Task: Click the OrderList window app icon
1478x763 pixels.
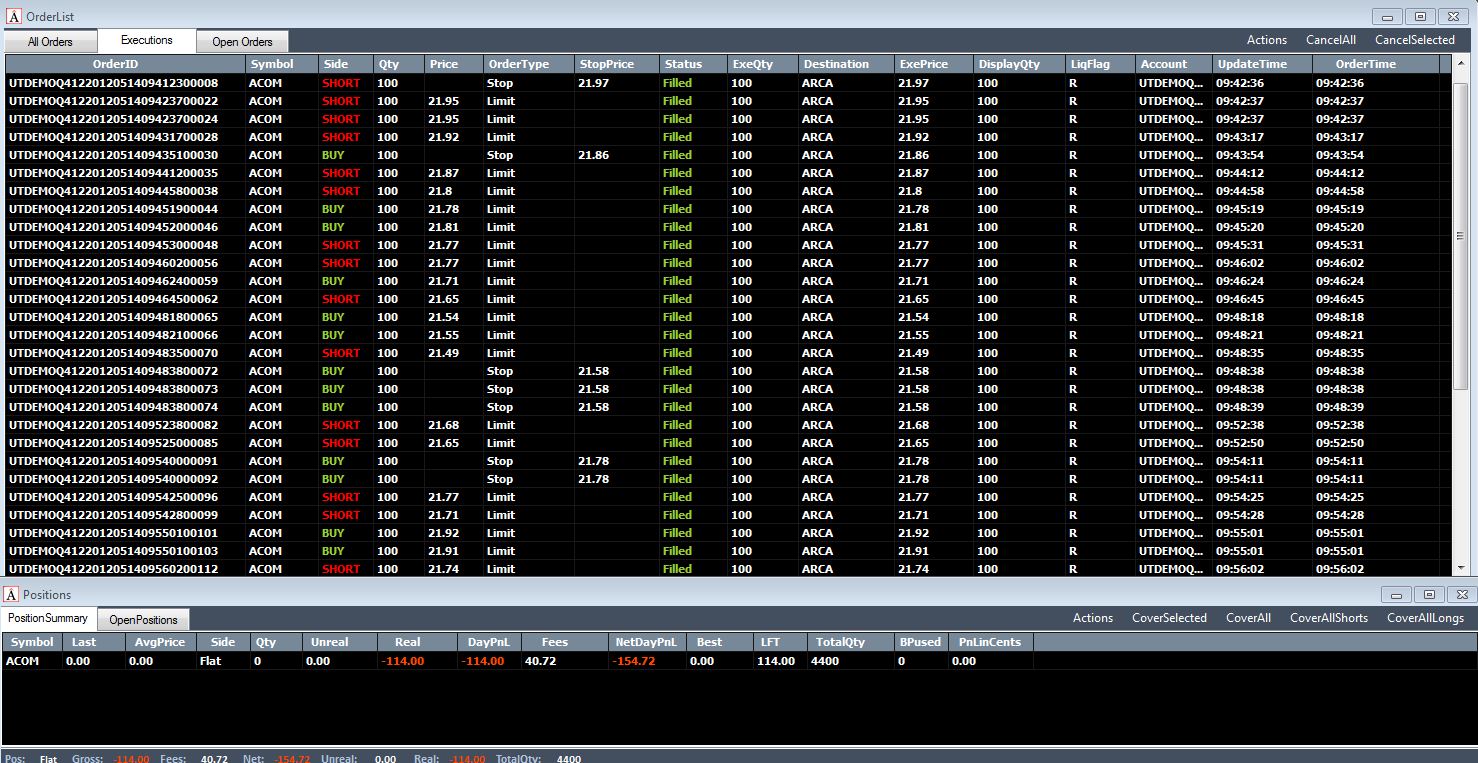Action: point(12,17)
